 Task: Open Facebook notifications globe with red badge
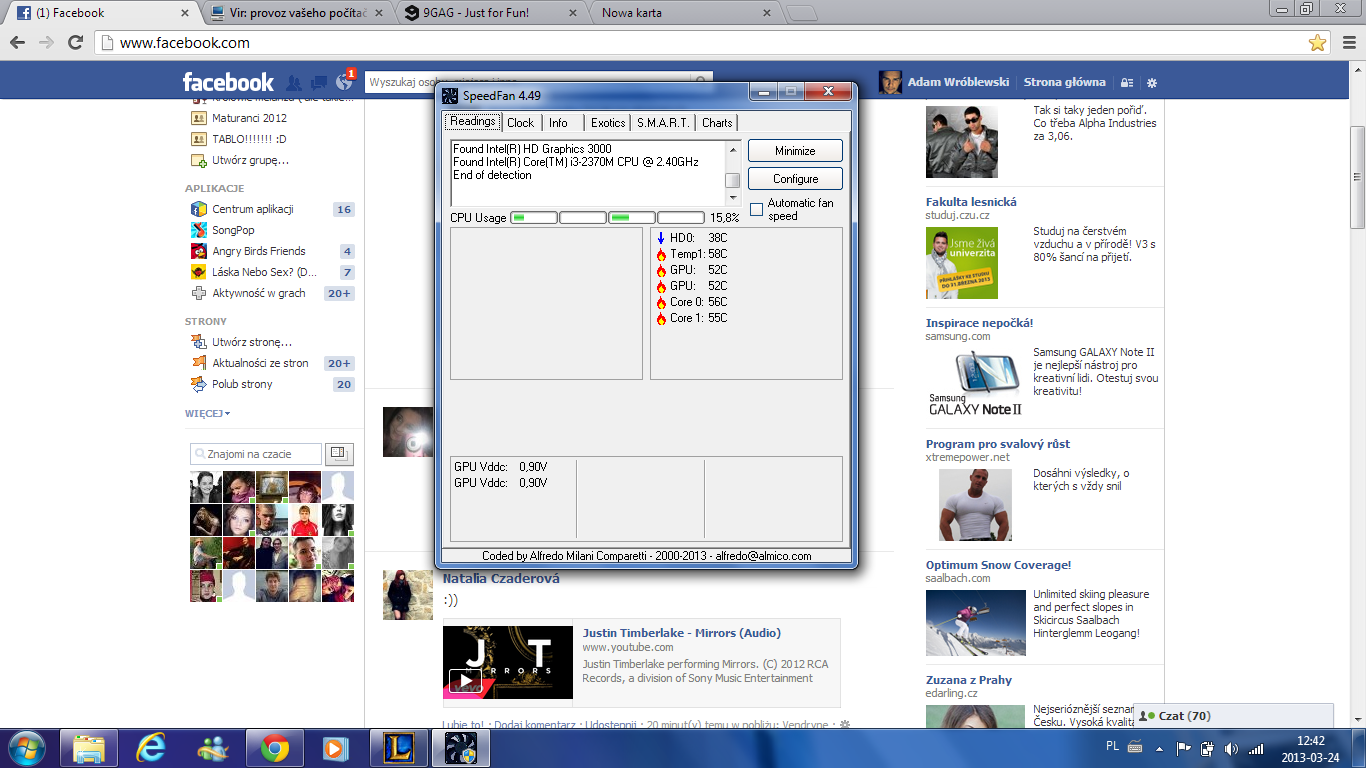(x=344, y=82)
